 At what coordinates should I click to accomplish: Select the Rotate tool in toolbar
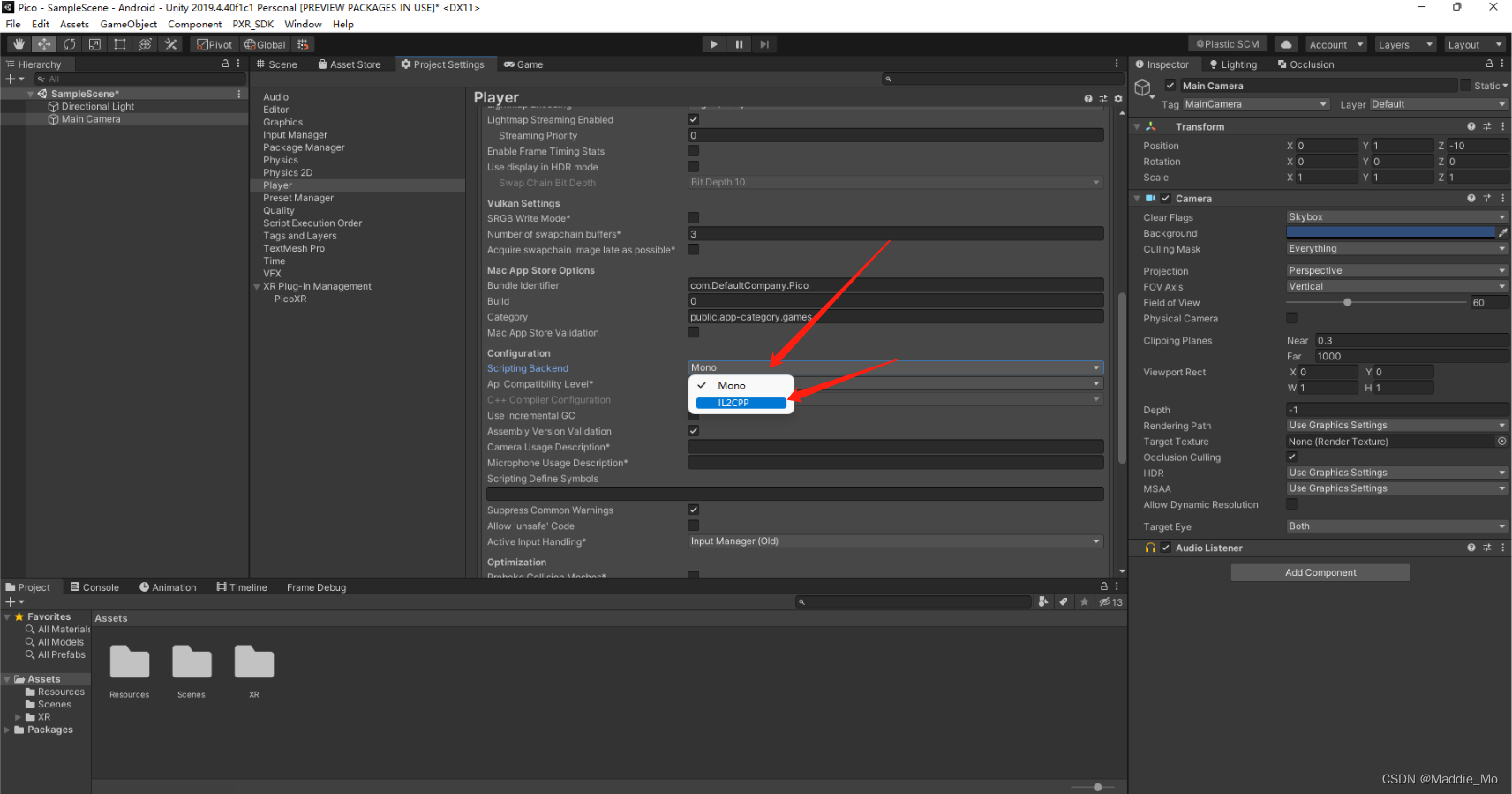[69, 44]
